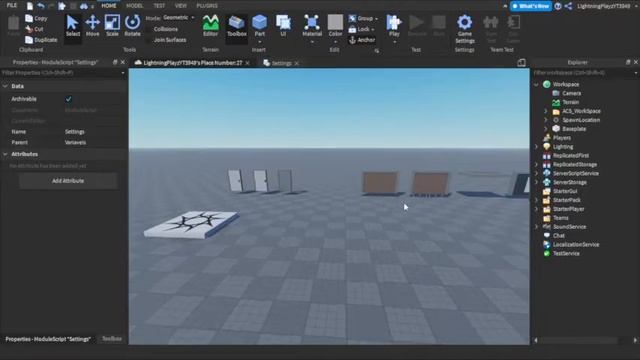Open the HOME ribbon tab
This screenshot has width=640, height=360.
[x=109, y=6]
